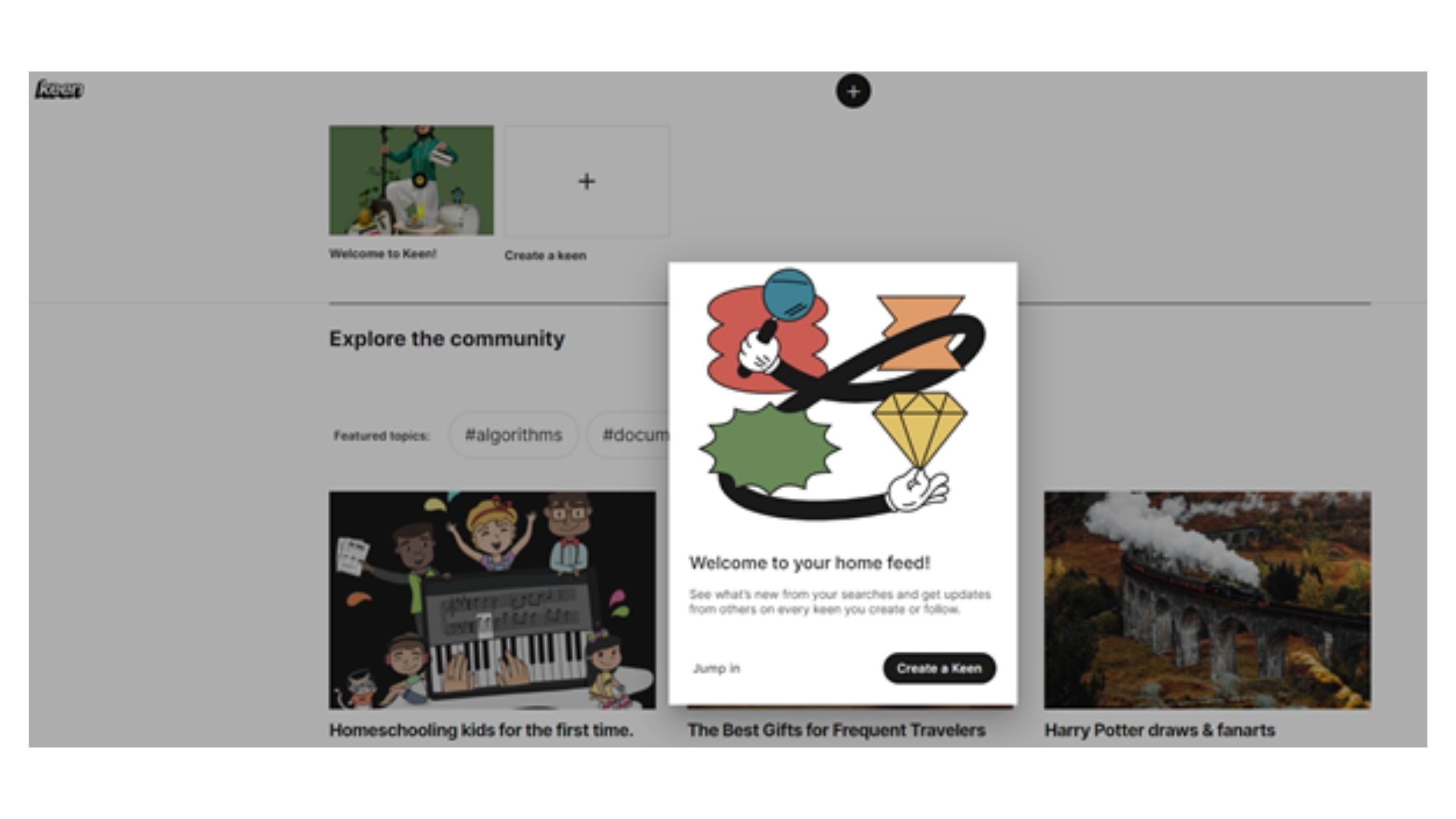The image size is (1456, 819).
Task: Select the partially hidden #docum topic chip
Action: point(629,435)
